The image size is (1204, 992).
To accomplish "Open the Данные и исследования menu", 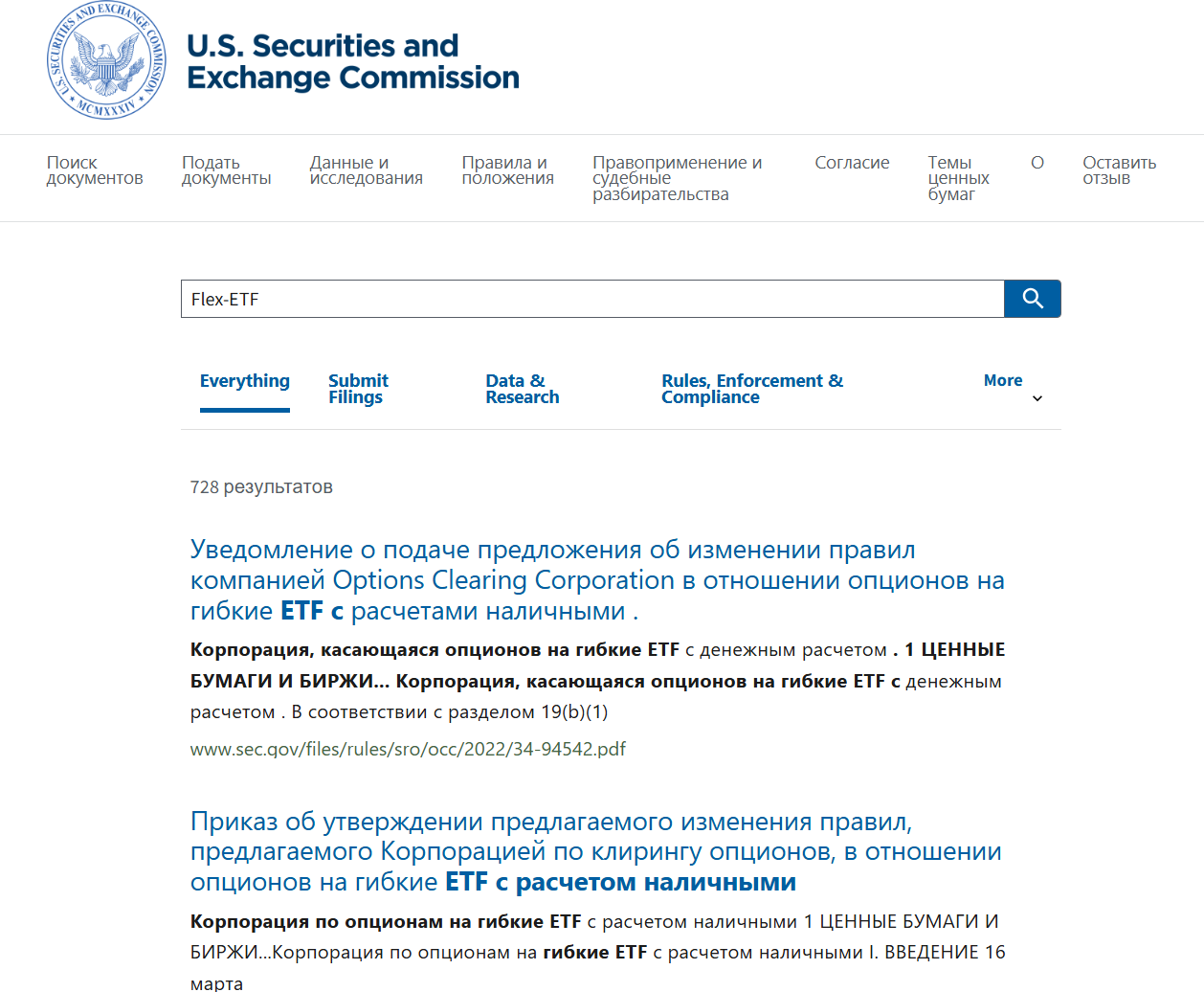I will (x=367, y=170).
